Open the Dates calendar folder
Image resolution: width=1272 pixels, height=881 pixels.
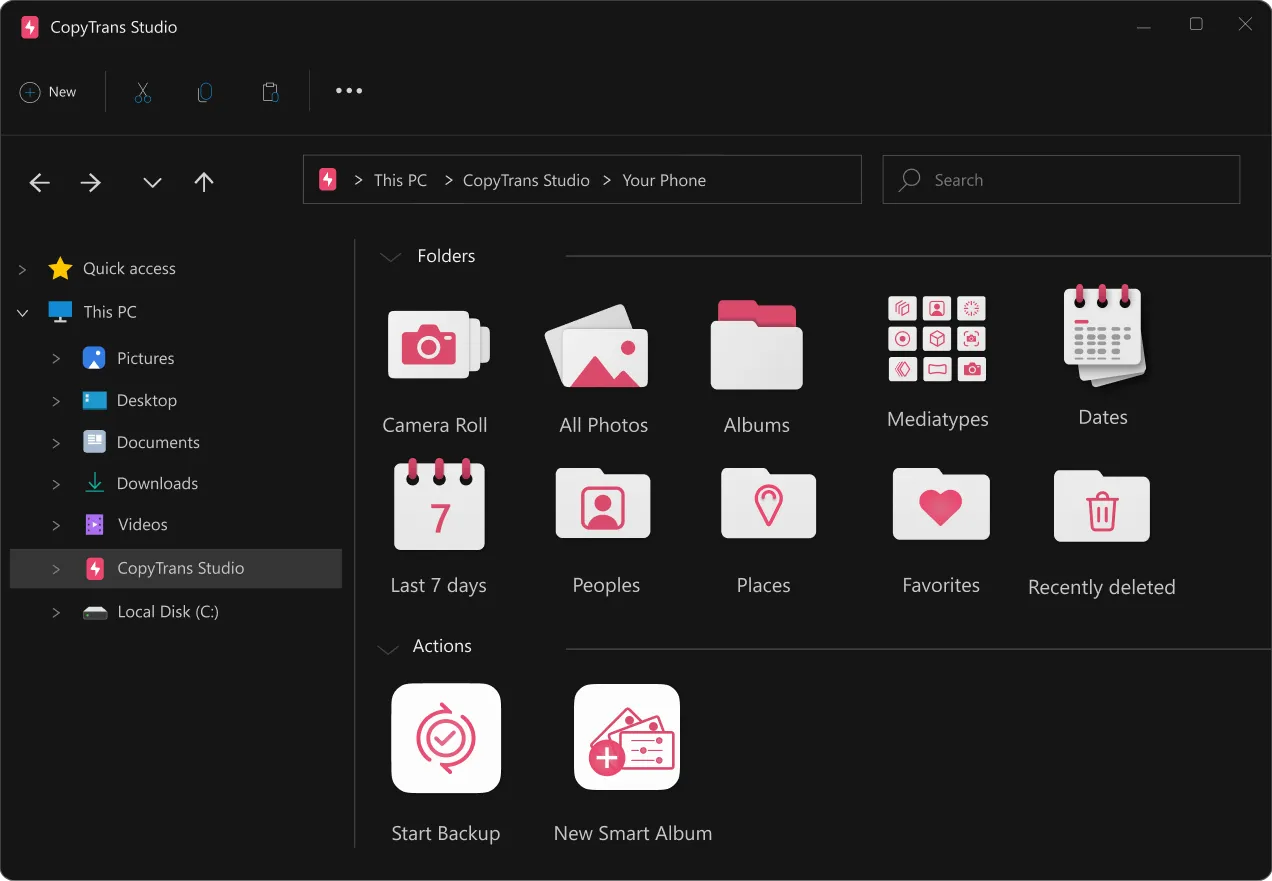coord(1103,336)
